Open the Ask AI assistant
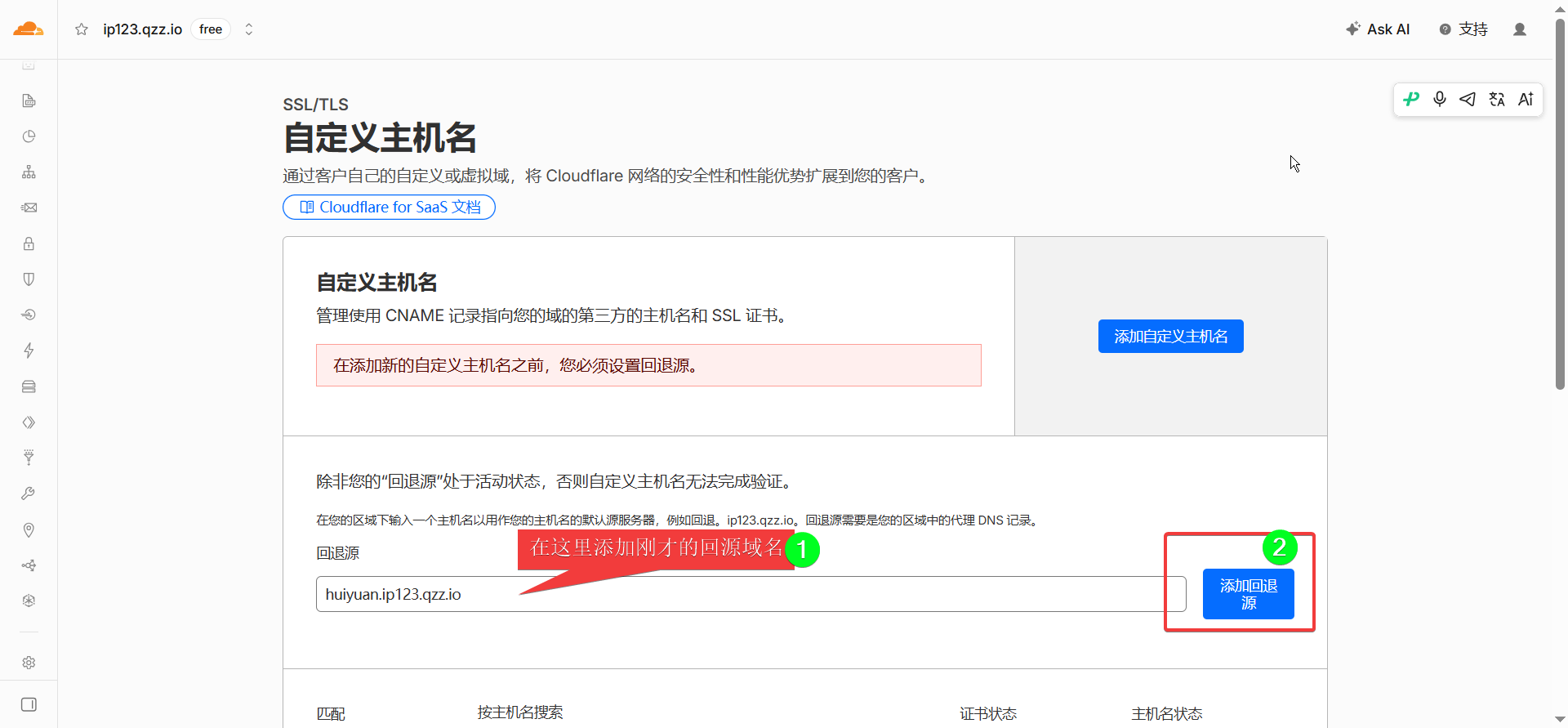The image size is (1568, 728). [x=1378, y=29]
